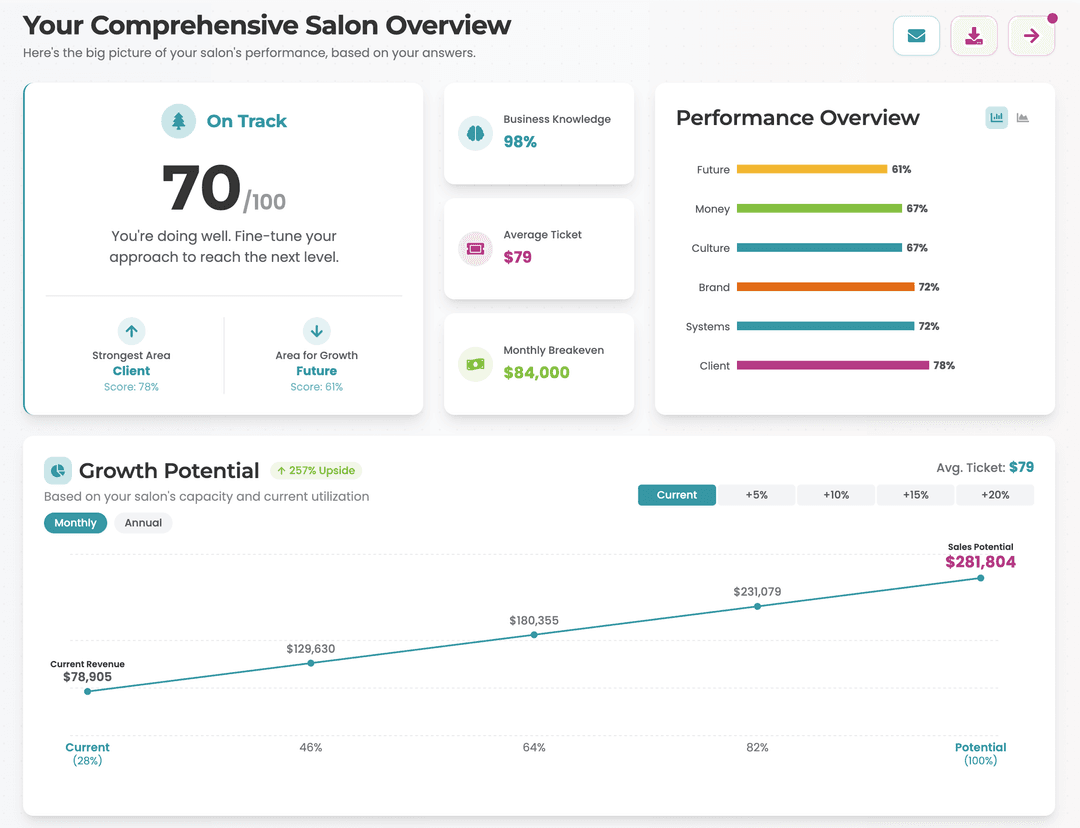Choose the +10% ticket increase option
This screenshot has width=1080, height=828.
coord(836,495)
